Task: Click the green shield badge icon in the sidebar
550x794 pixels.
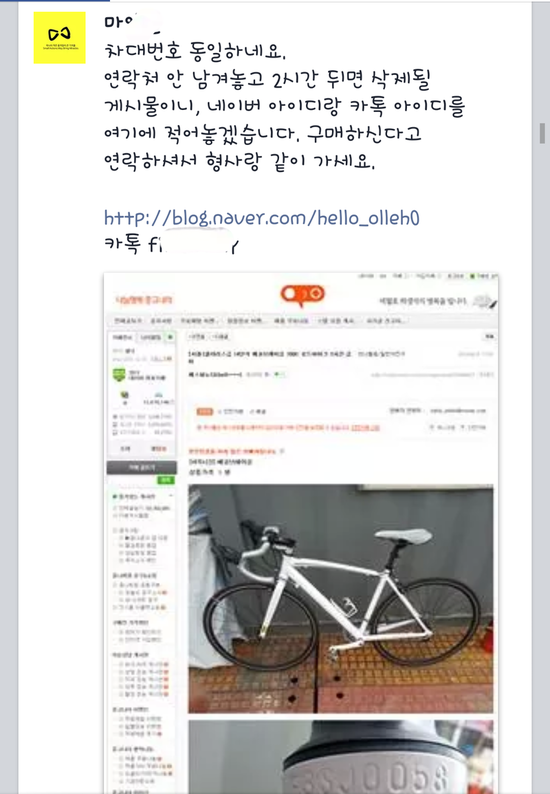Action: click(119, 375)
